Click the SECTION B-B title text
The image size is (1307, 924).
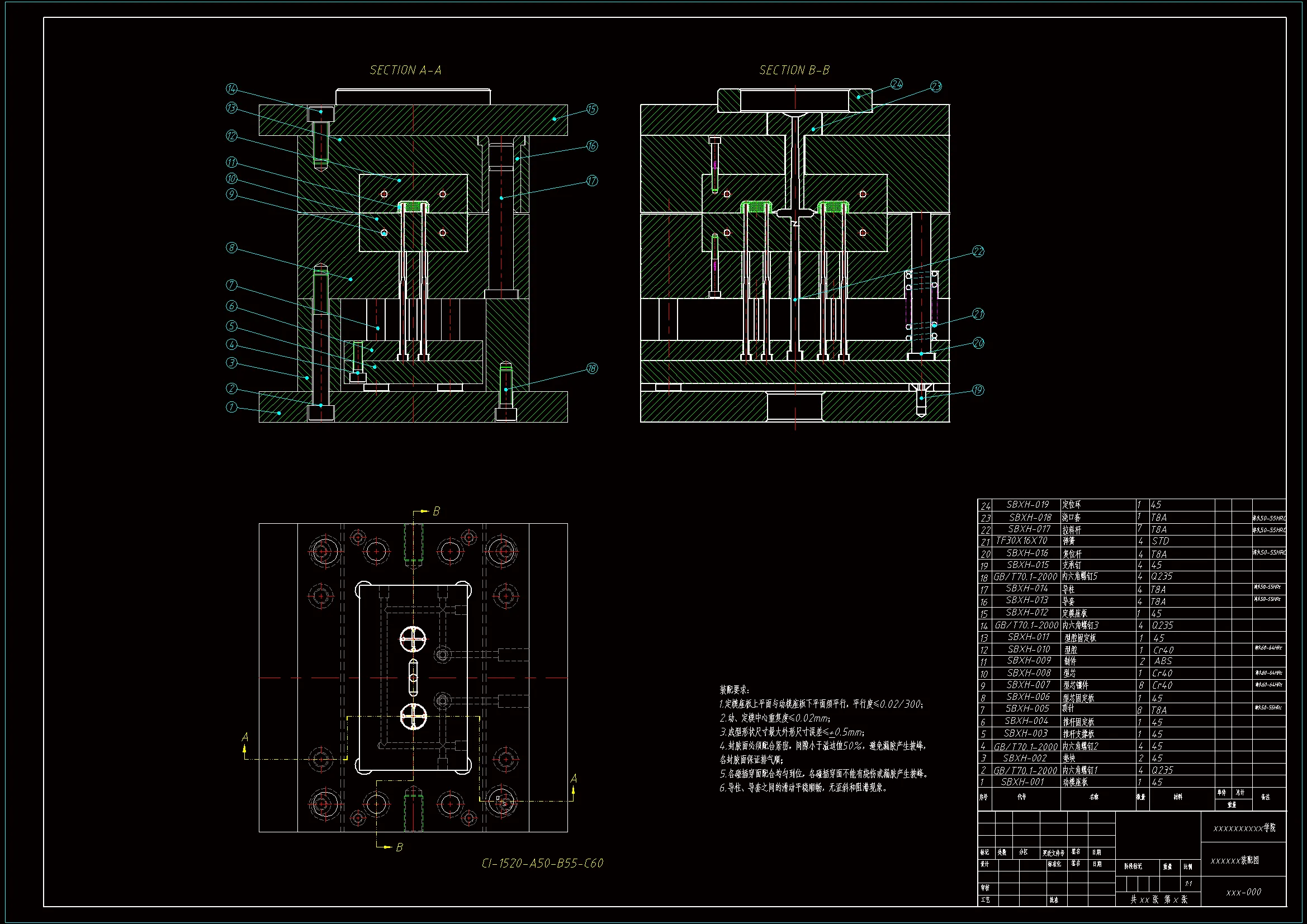pos(794,70)
